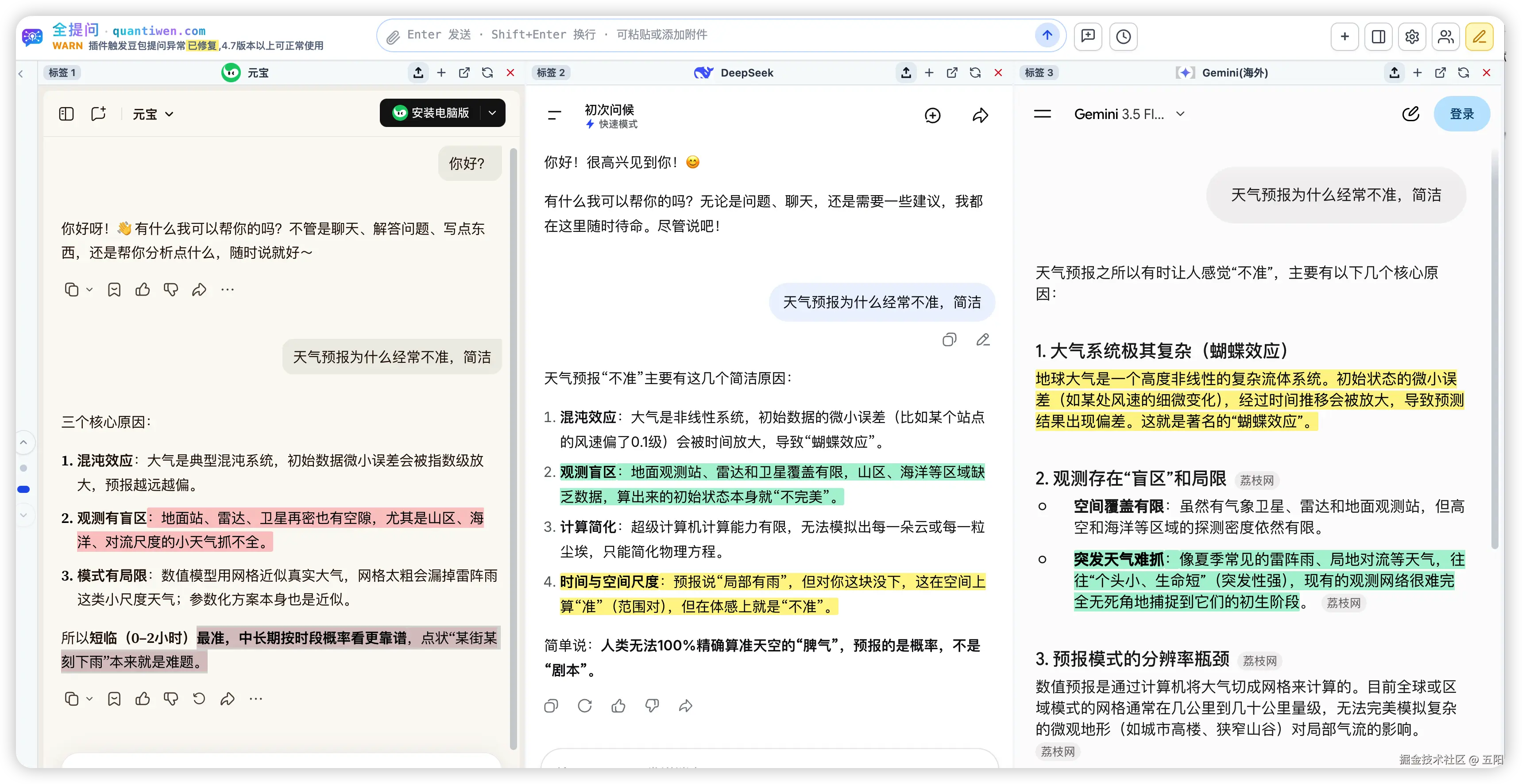Like the DeepSeek weather answer
The width and height of the screenshot is (1522, 784).
click(618, 706)
